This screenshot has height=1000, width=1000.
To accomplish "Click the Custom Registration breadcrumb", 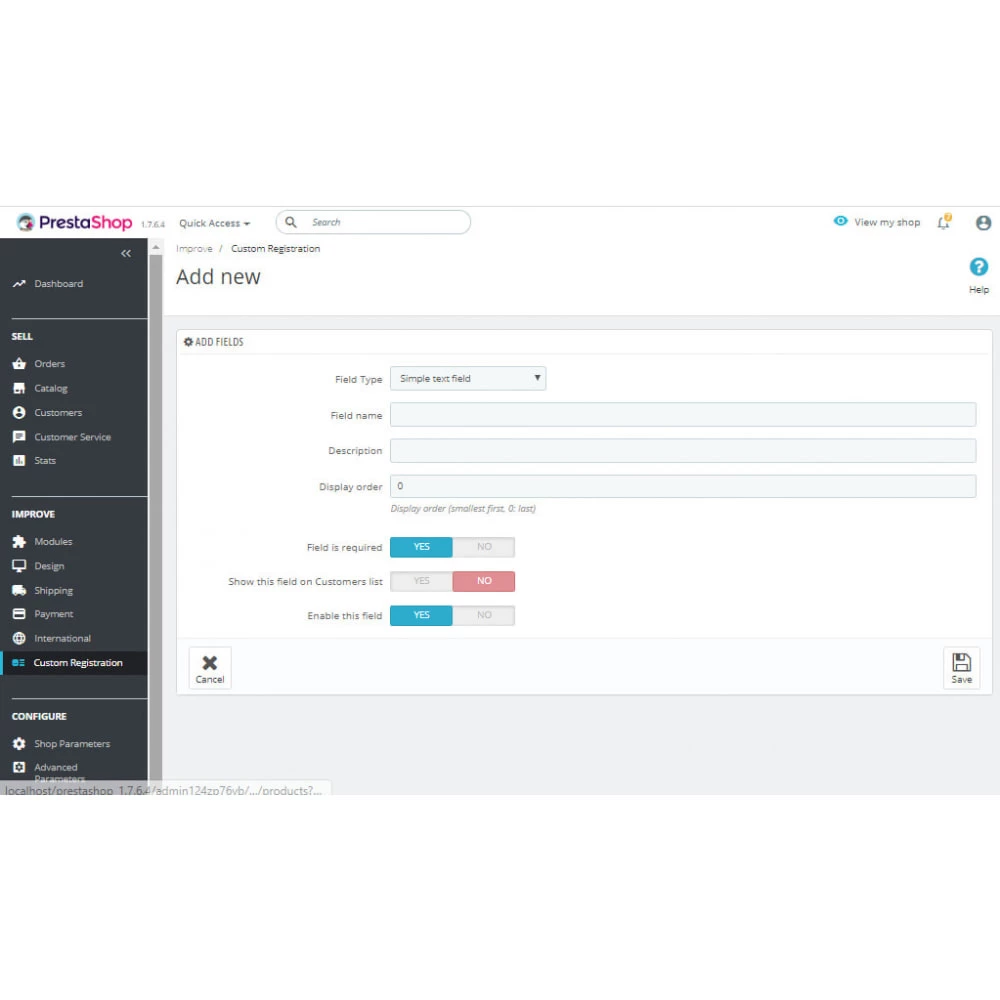I will tap(276, 249).
